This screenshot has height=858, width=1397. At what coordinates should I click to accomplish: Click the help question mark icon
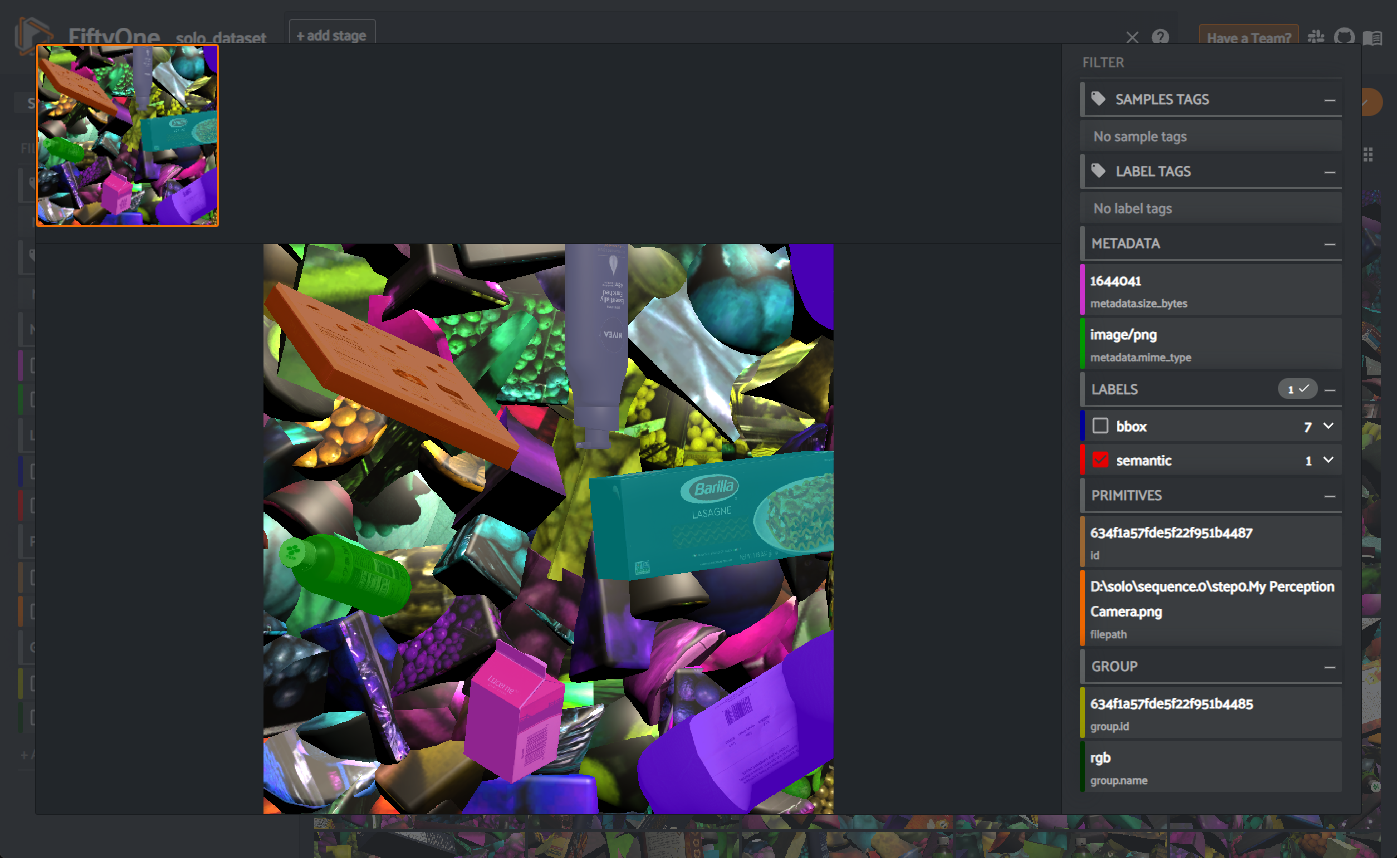(1160, 37)
